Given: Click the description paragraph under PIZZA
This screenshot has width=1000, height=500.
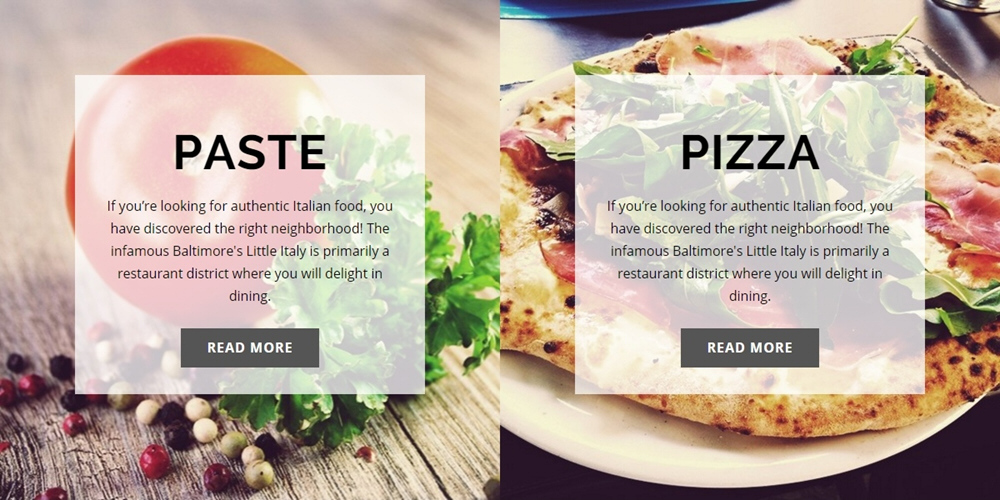Looking at the screenshot, I should coord(749,251).
